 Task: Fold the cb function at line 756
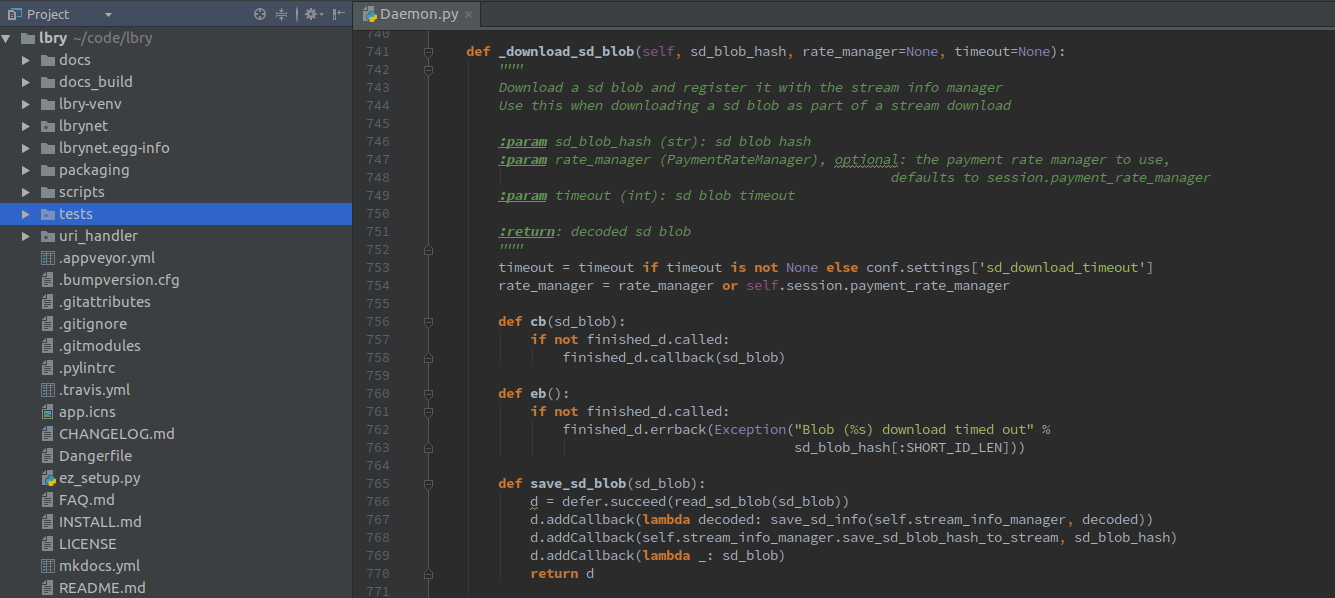point(428,322)
